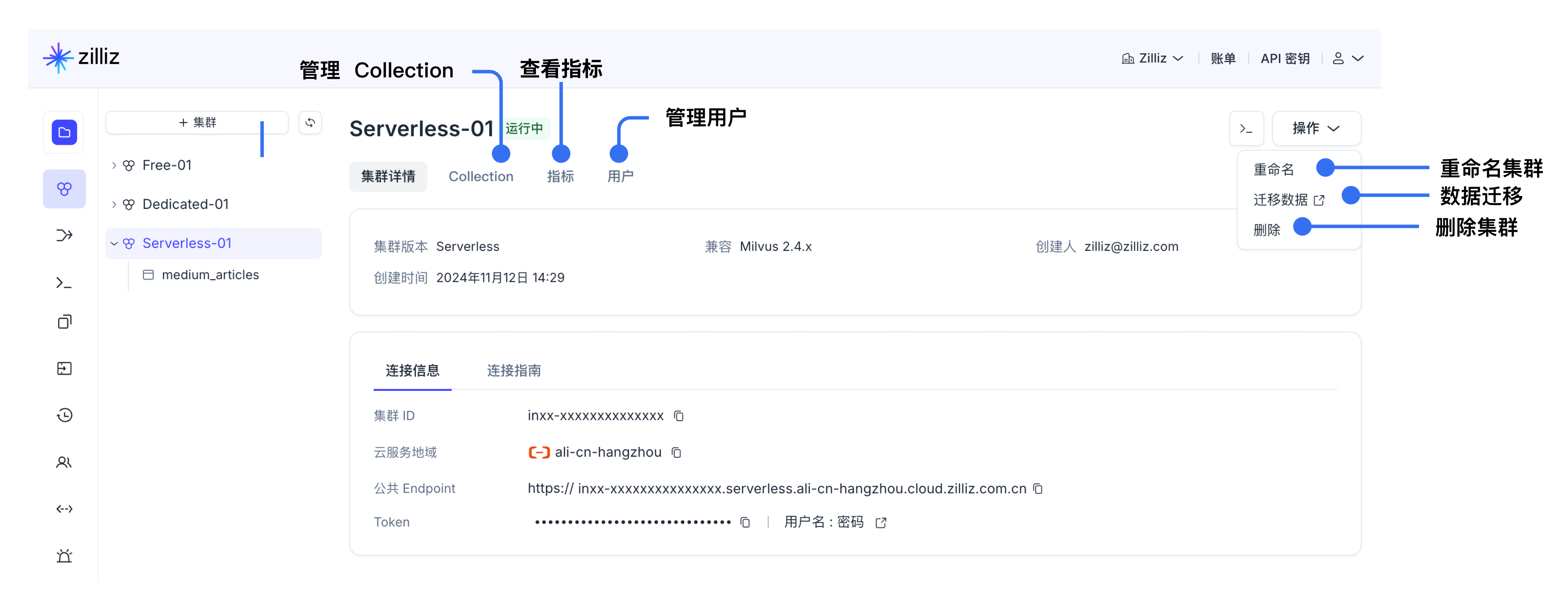Screen dimensions: 1568x611
Task: Click the public Endpoint URL text
Action: coord(777,489)
